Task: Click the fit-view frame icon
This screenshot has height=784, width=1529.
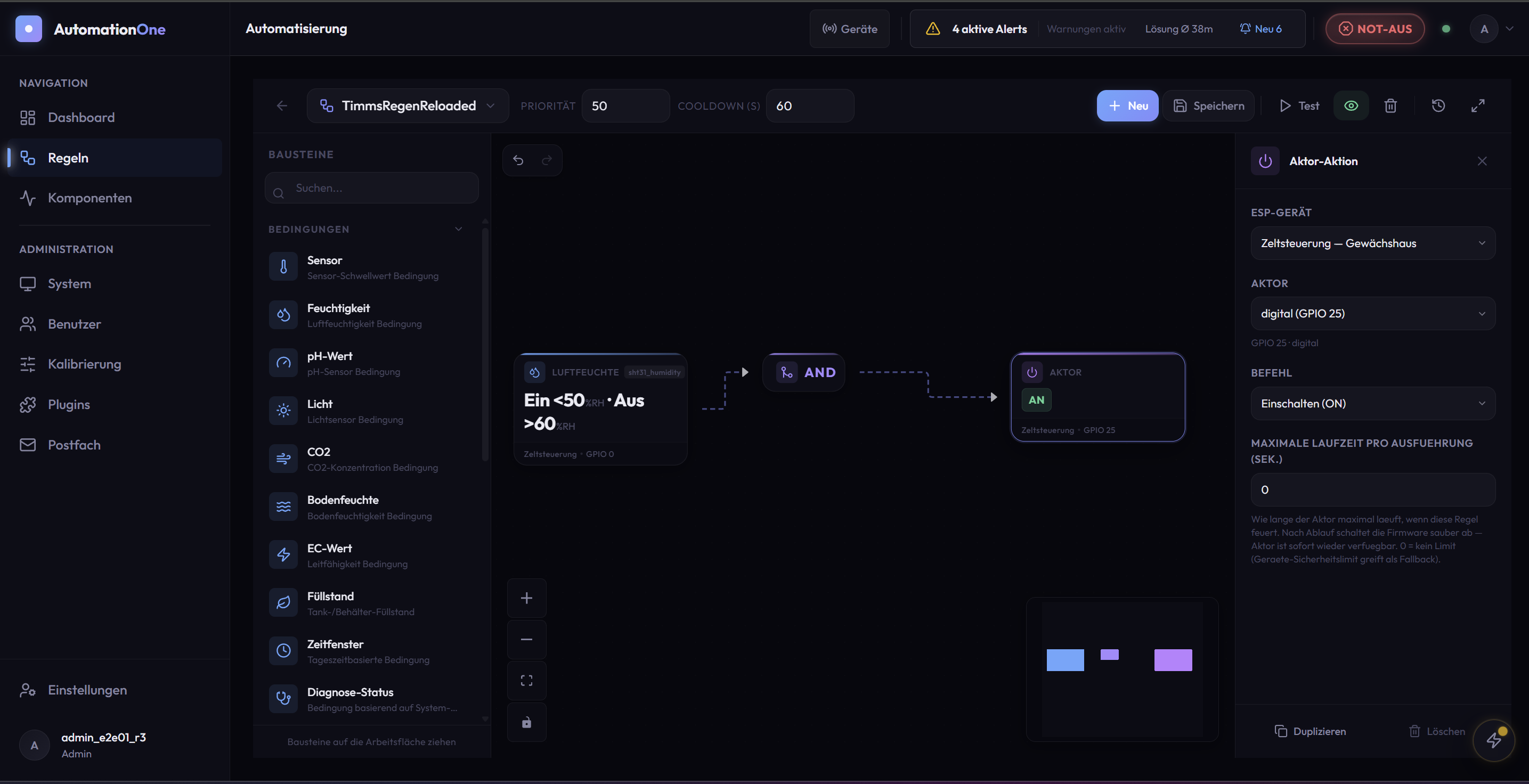Action: coord(526,680)
